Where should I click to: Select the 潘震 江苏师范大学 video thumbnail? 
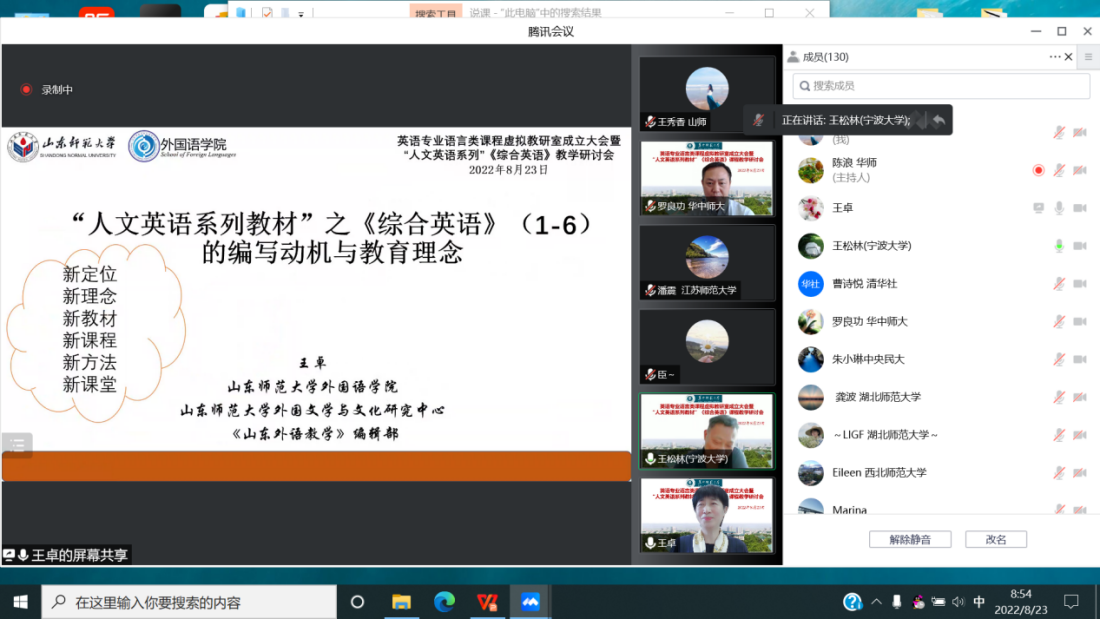point(706,262)
